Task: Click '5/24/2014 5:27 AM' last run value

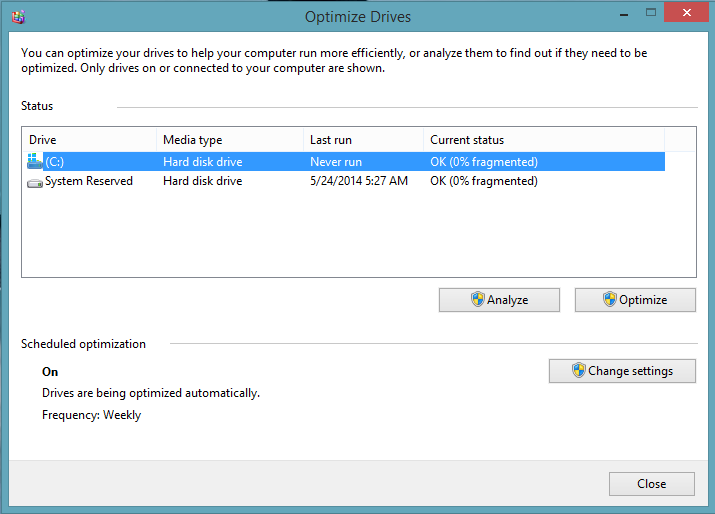Action: (359, 181)
